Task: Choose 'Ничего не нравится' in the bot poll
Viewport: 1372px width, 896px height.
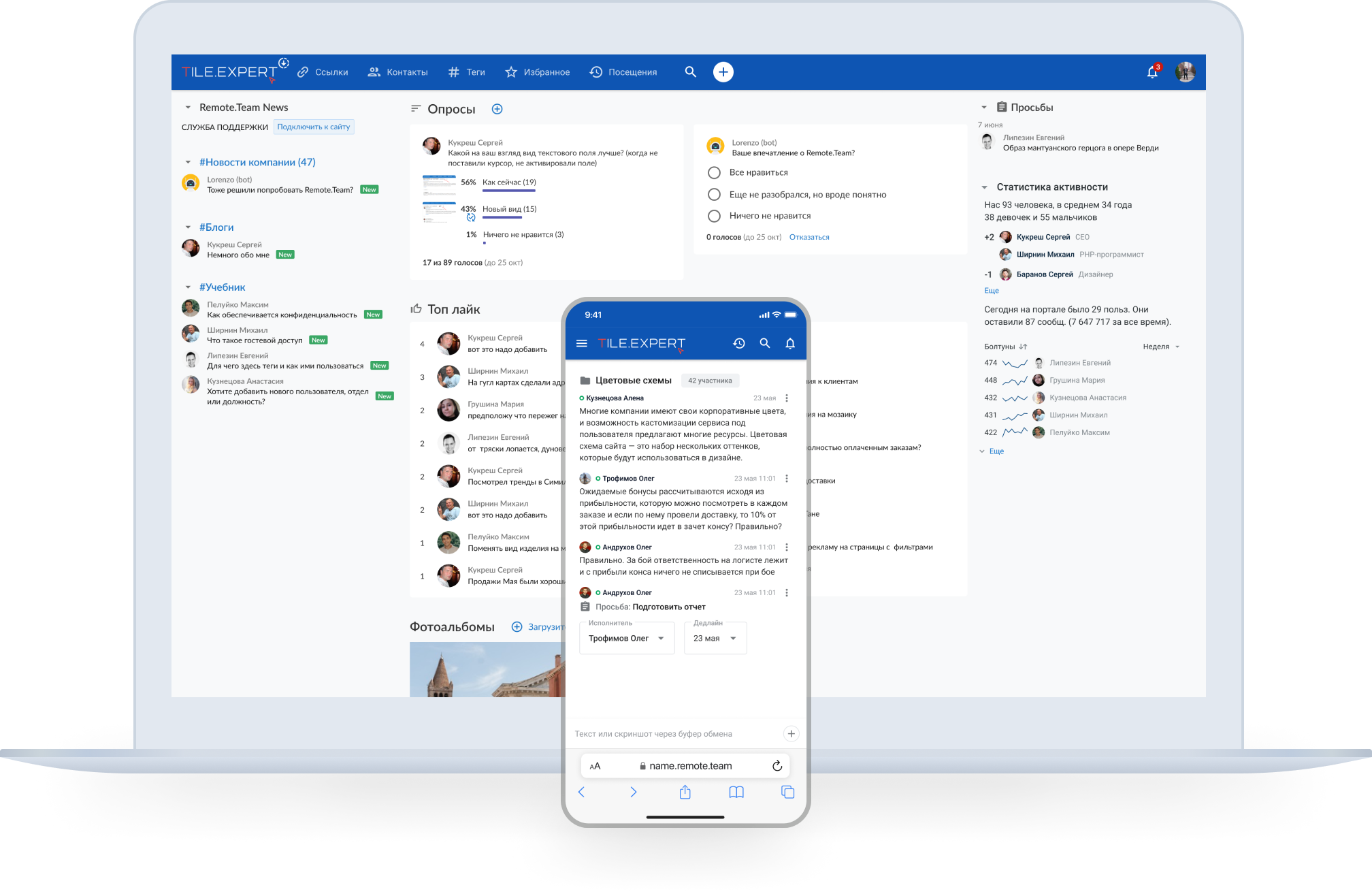Action: [x=714, y=216]
